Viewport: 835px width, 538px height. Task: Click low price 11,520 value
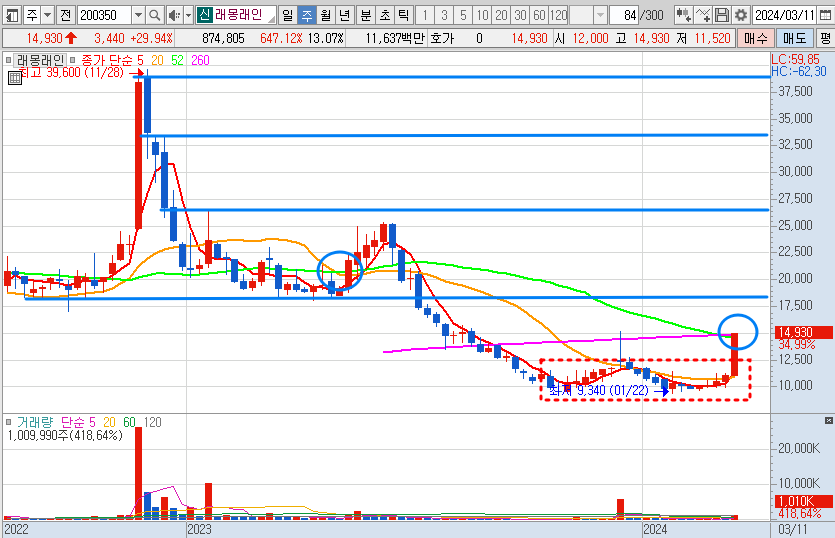pyautogui.click(x=713, y=38)
